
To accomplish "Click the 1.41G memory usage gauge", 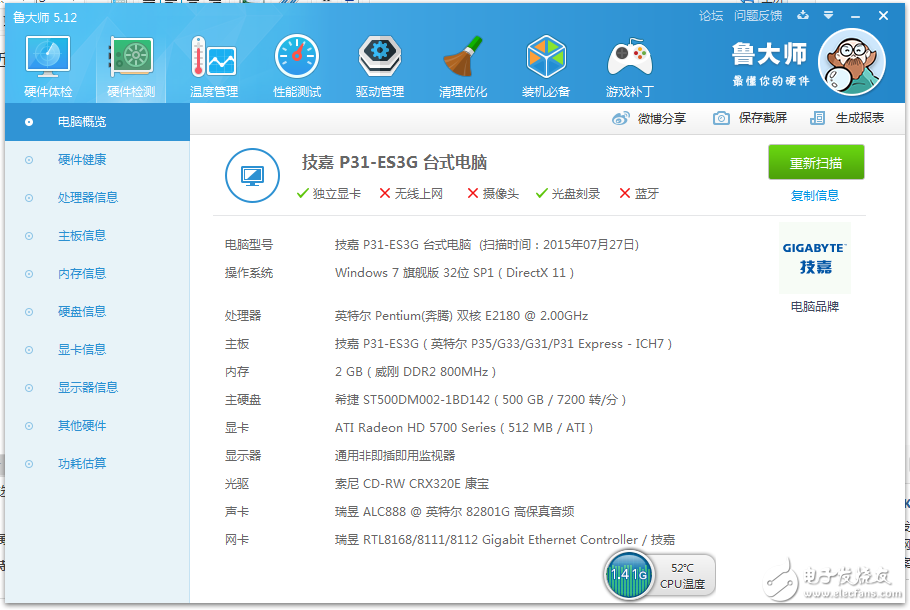I will (x=629, y=575).
